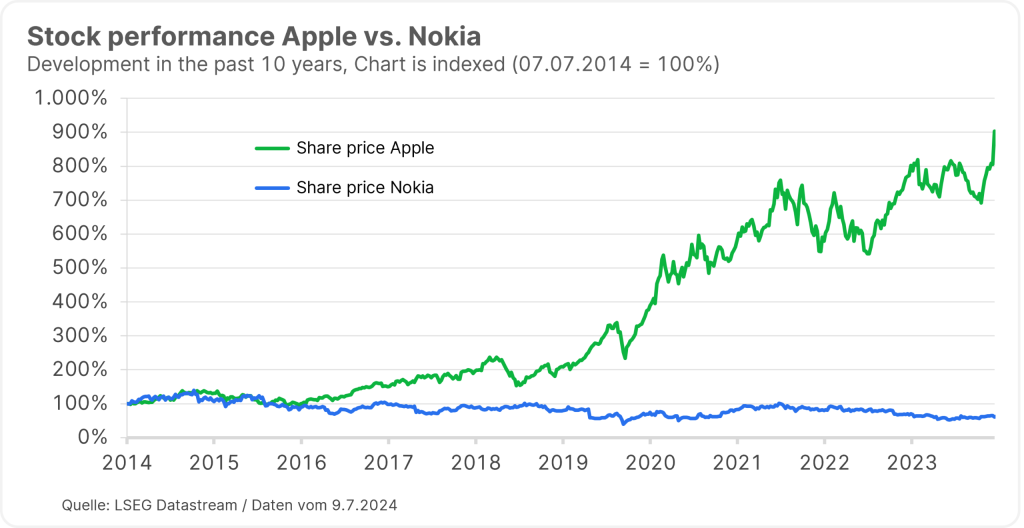Screen dimensions: 1024x528
Task: Select the 2022 x-axis year label
Action: pos(824,464)
